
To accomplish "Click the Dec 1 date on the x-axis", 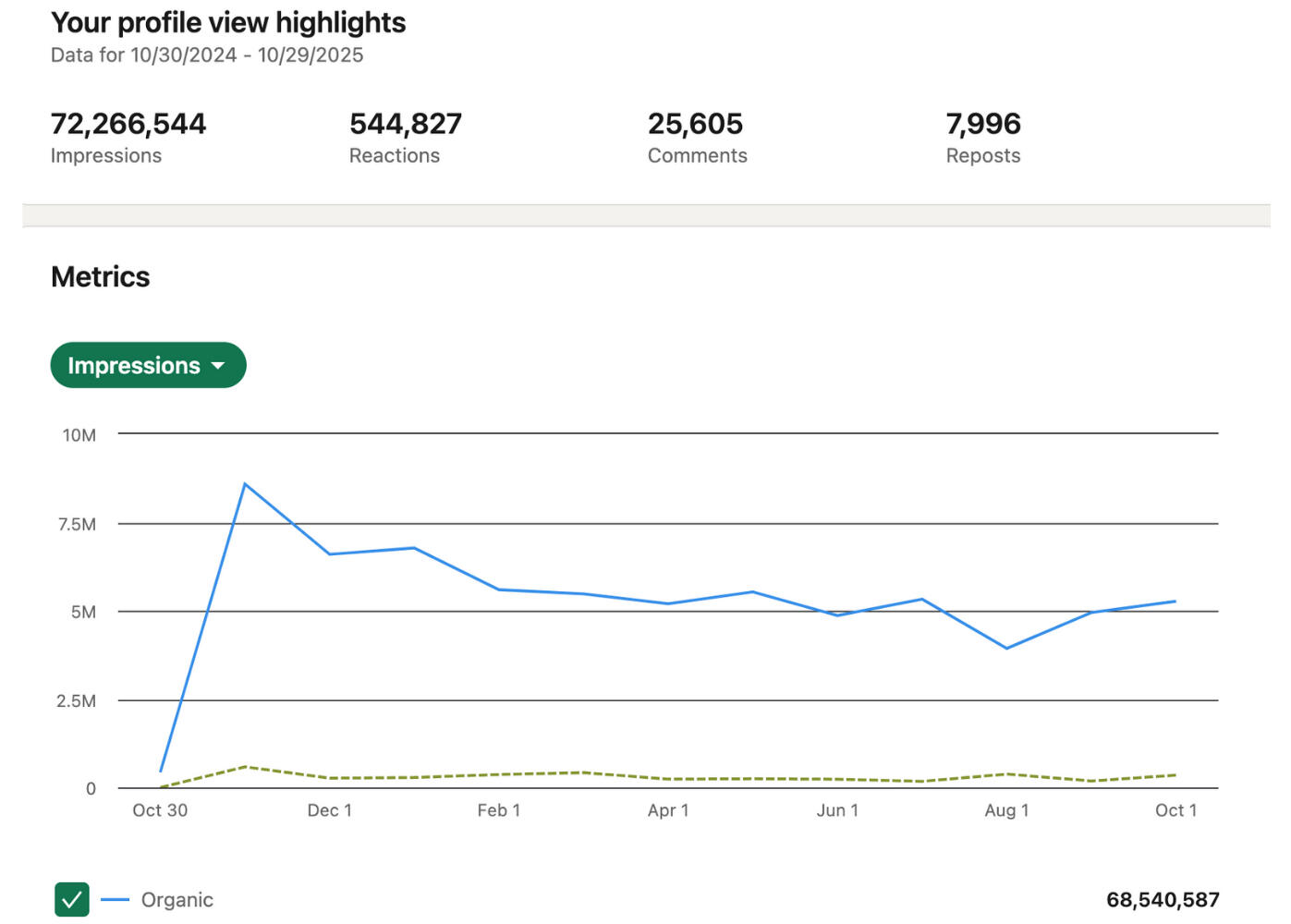I will (330, 809).
